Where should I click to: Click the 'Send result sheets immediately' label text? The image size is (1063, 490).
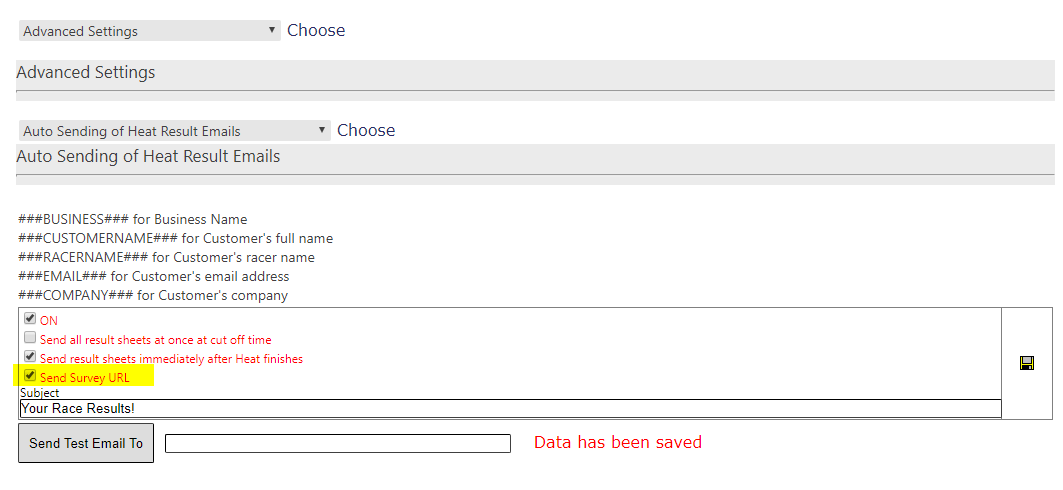tap(171, 359)
